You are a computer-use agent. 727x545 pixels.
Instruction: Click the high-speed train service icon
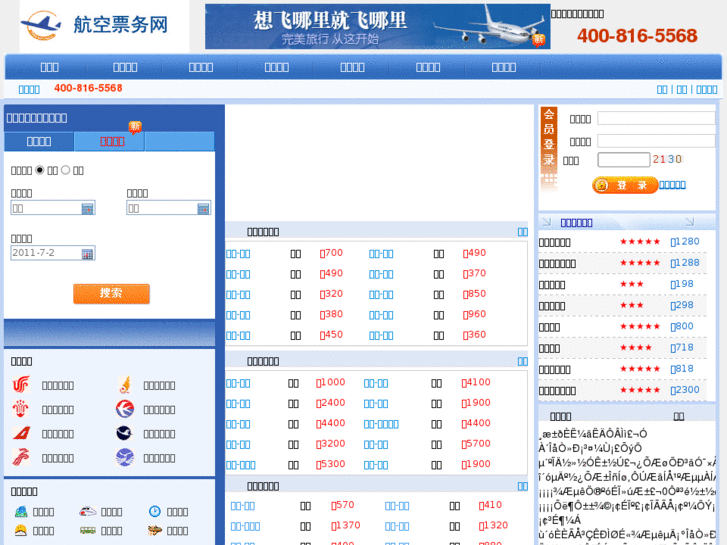pos(88,511)
